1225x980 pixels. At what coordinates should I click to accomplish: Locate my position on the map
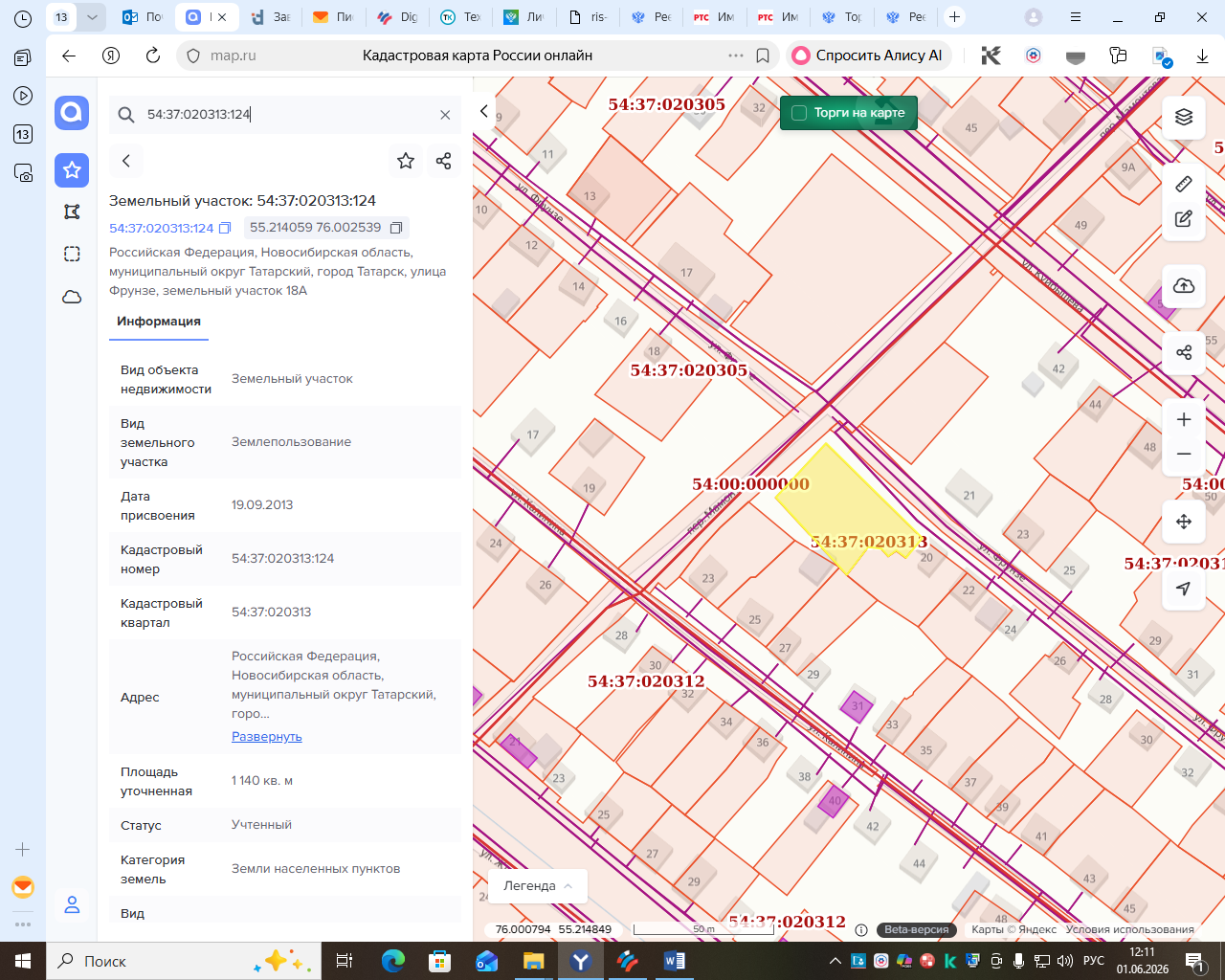coord(1184,589)
